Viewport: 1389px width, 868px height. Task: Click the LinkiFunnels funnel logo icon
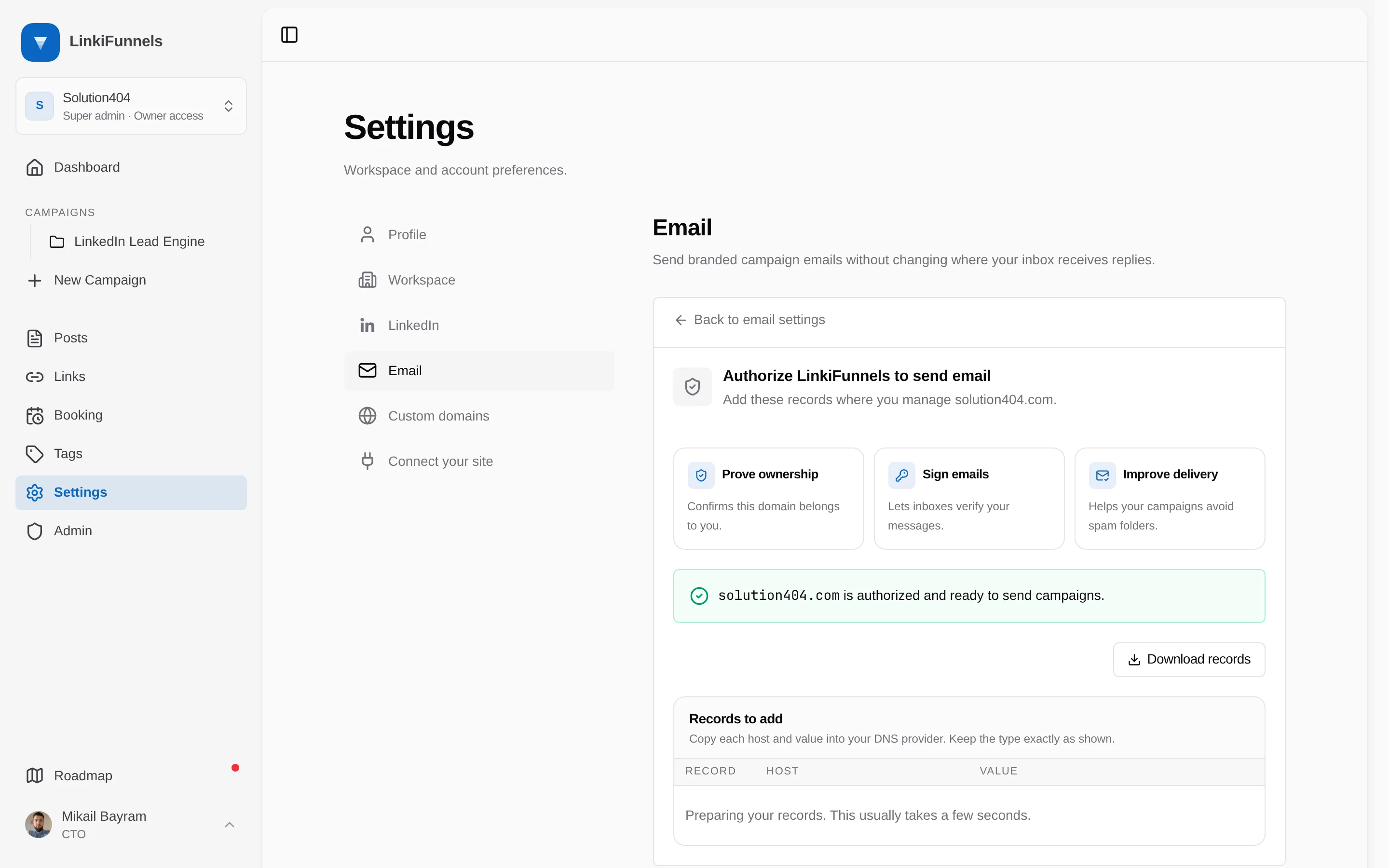pyautogui.click(x=40, y=42)
